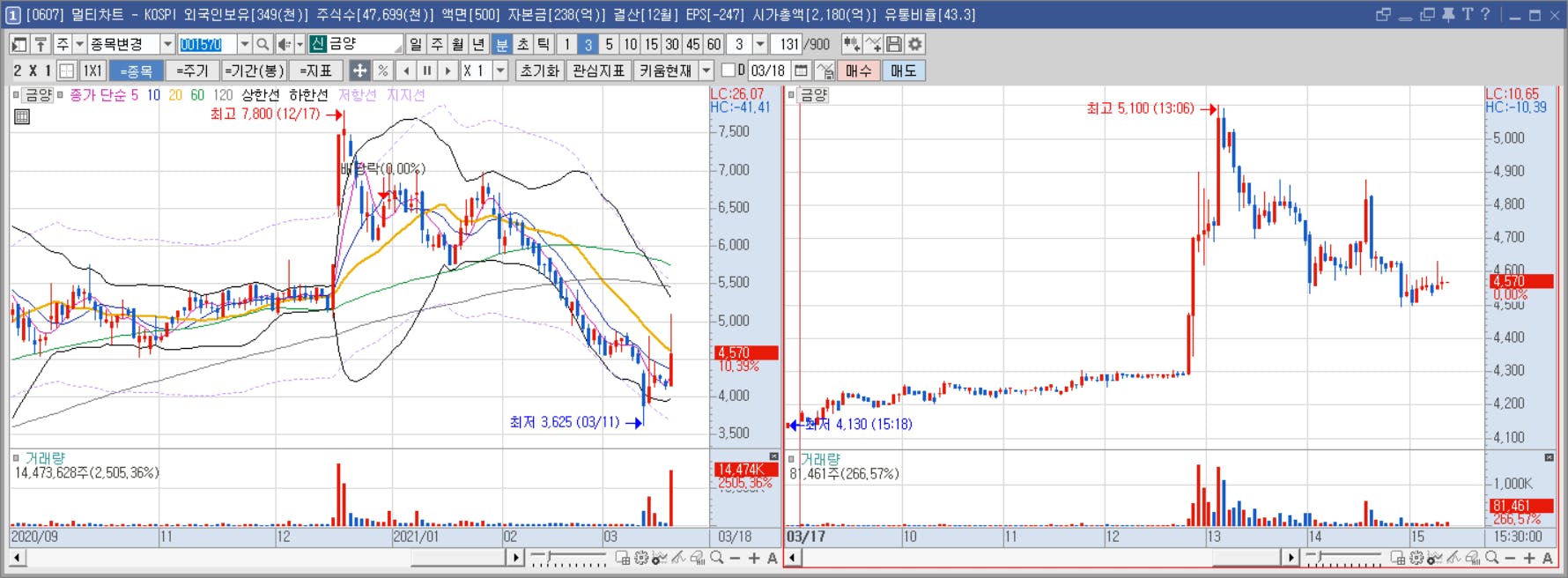Toggle the 금양 indicator box on left chart
The image size is (1568, 578).
coord(16,94)
